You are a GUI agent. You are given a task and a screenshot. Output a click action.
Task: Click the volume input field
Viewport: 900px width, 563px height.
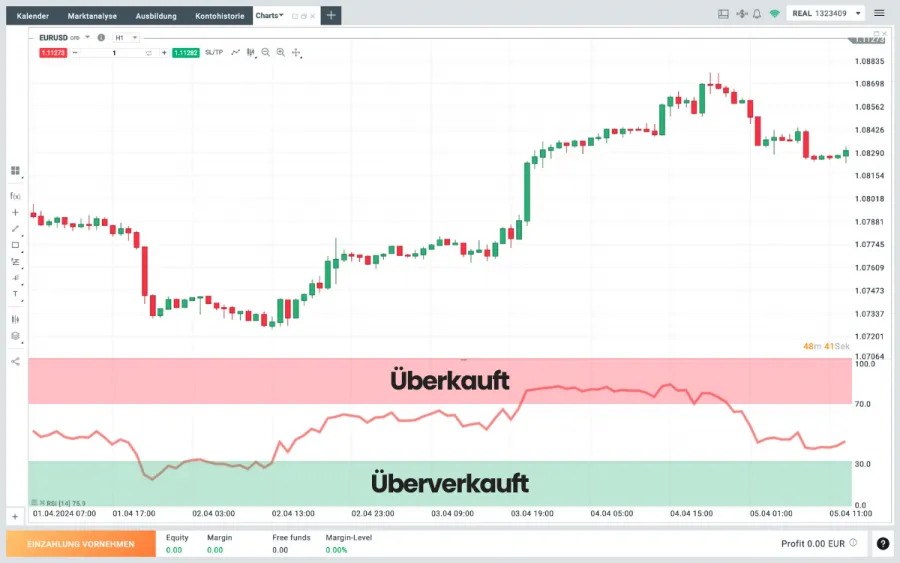click(114, 53)
